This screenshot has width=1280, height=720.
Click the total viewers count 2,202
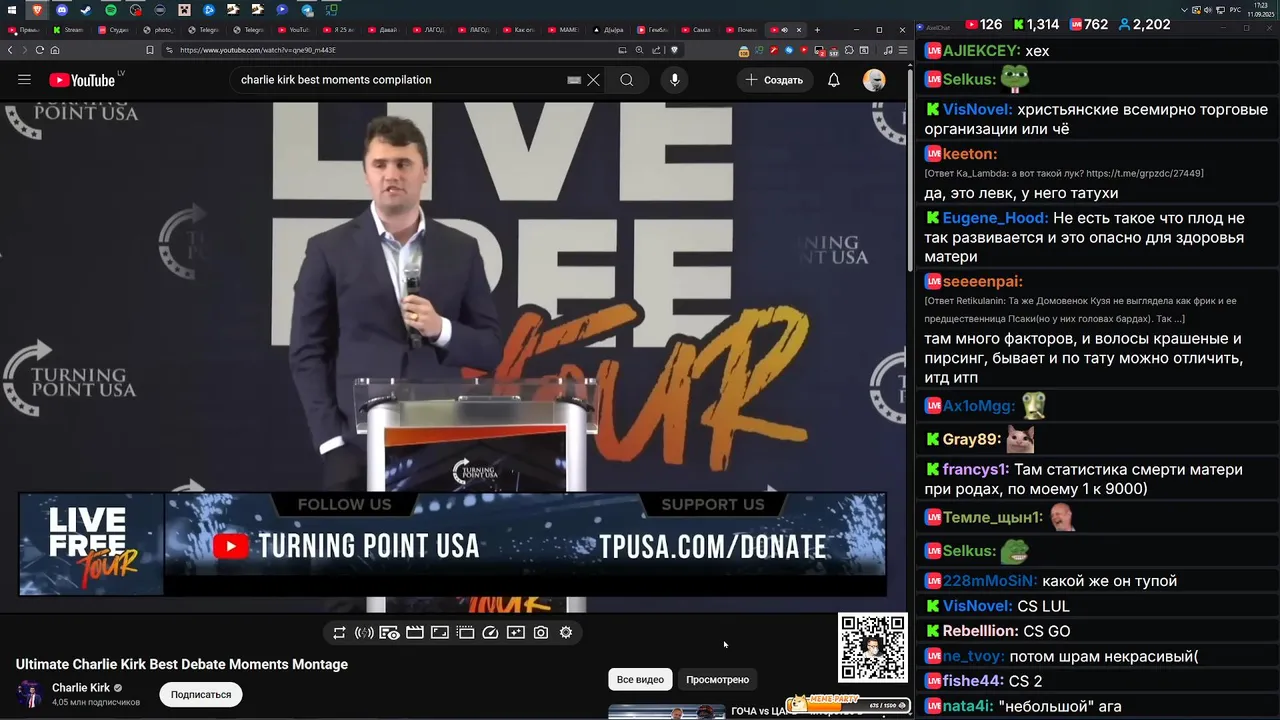[1144, 24]
